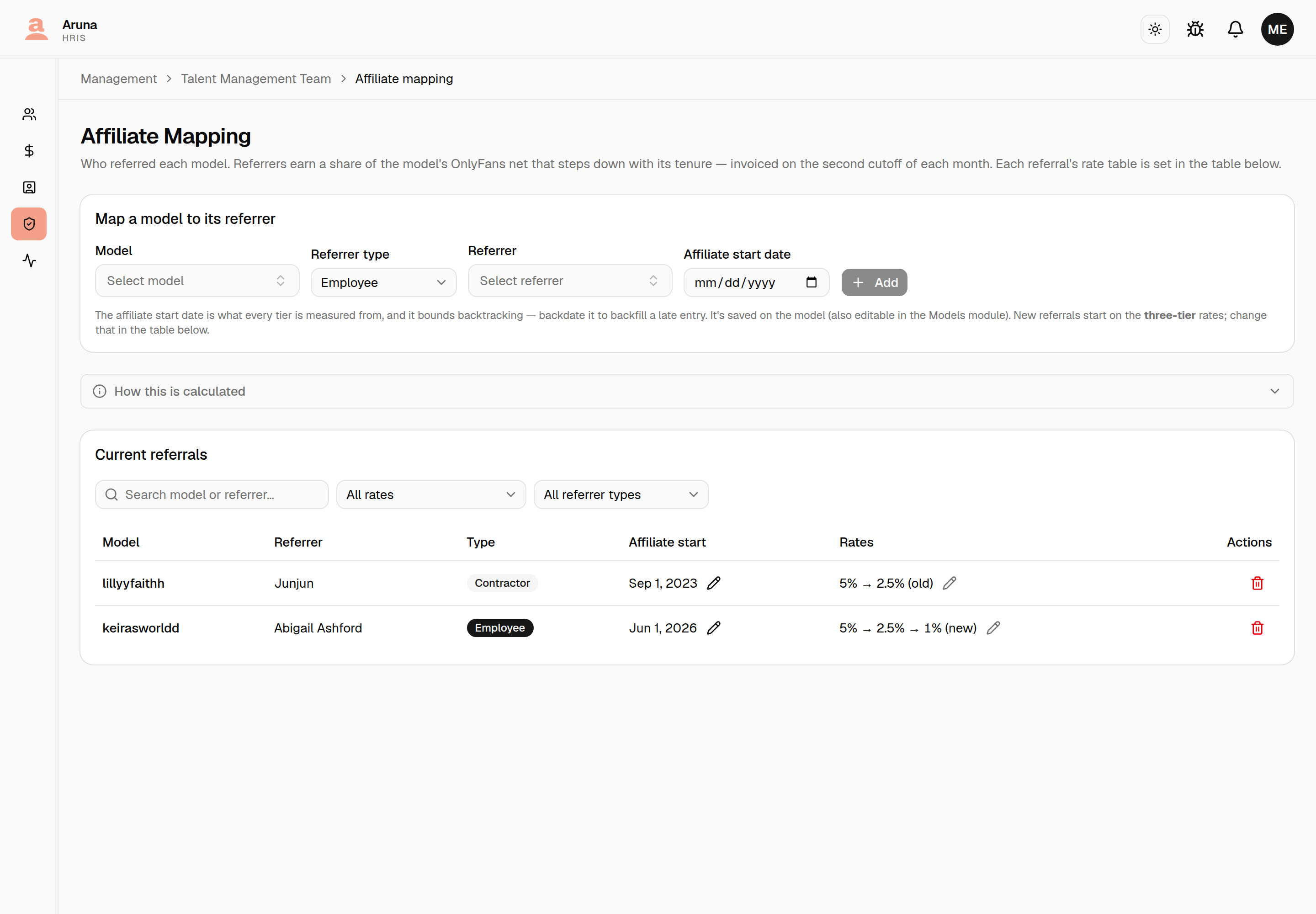The image size is (1316, 914).
Task: Open the Select model combo box
Action: [197, 281]
